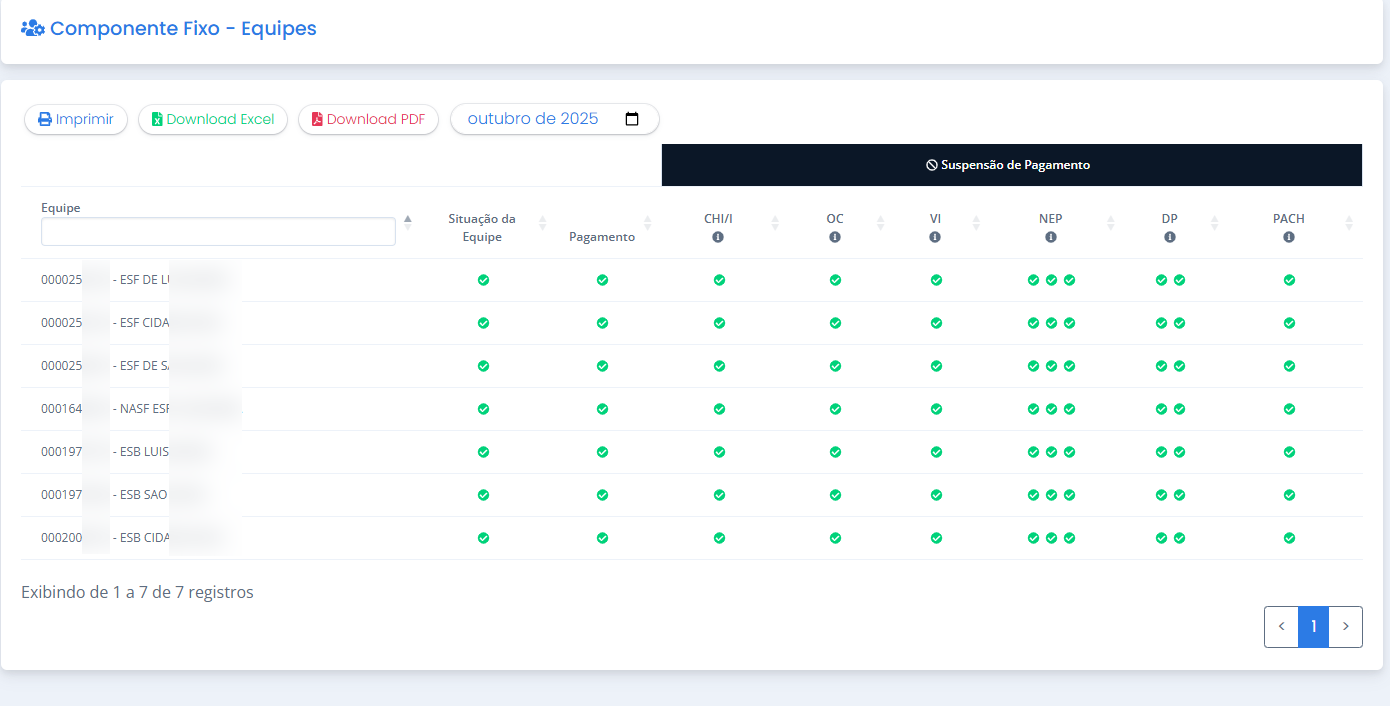This screenshot has height=706, width=1390.
Task: Click the PDF icon on Download PDF button
Action: pos(316,118)
